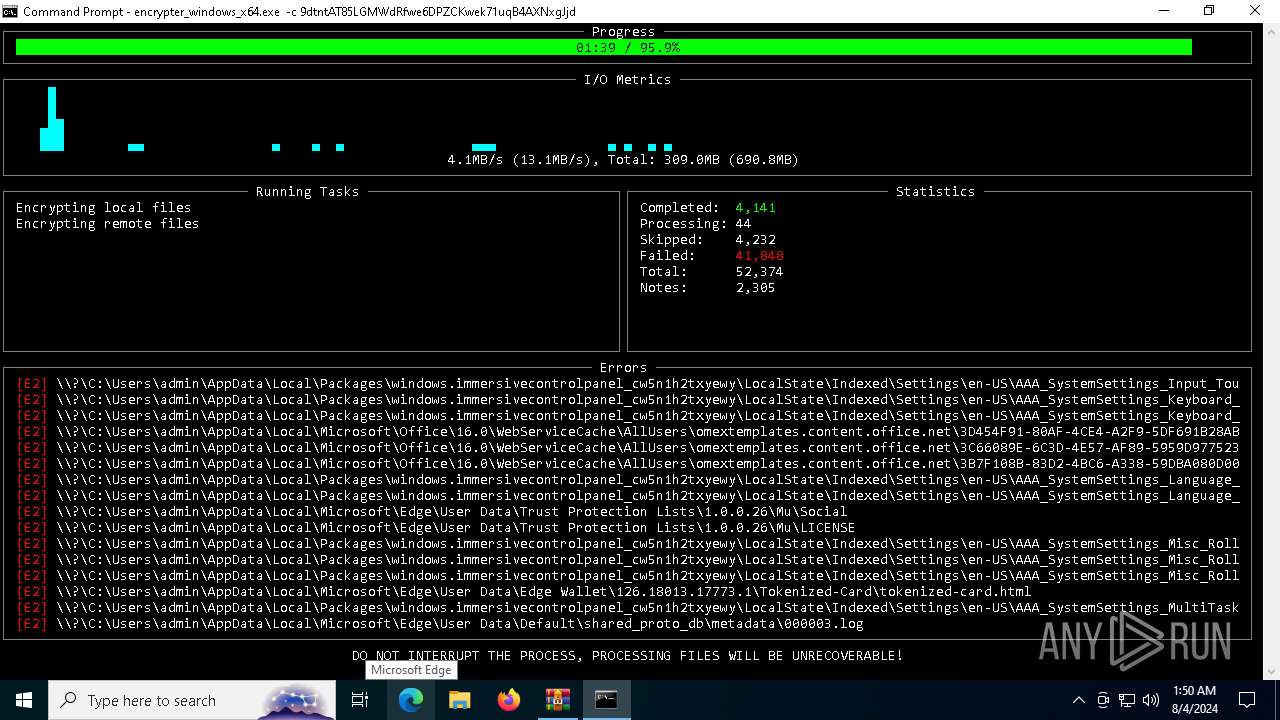The height and width of the screenshot is (720, 1280).
Task: Click the Skipped count 4,232
Action: pyautogui.click(x=755, y=240)
